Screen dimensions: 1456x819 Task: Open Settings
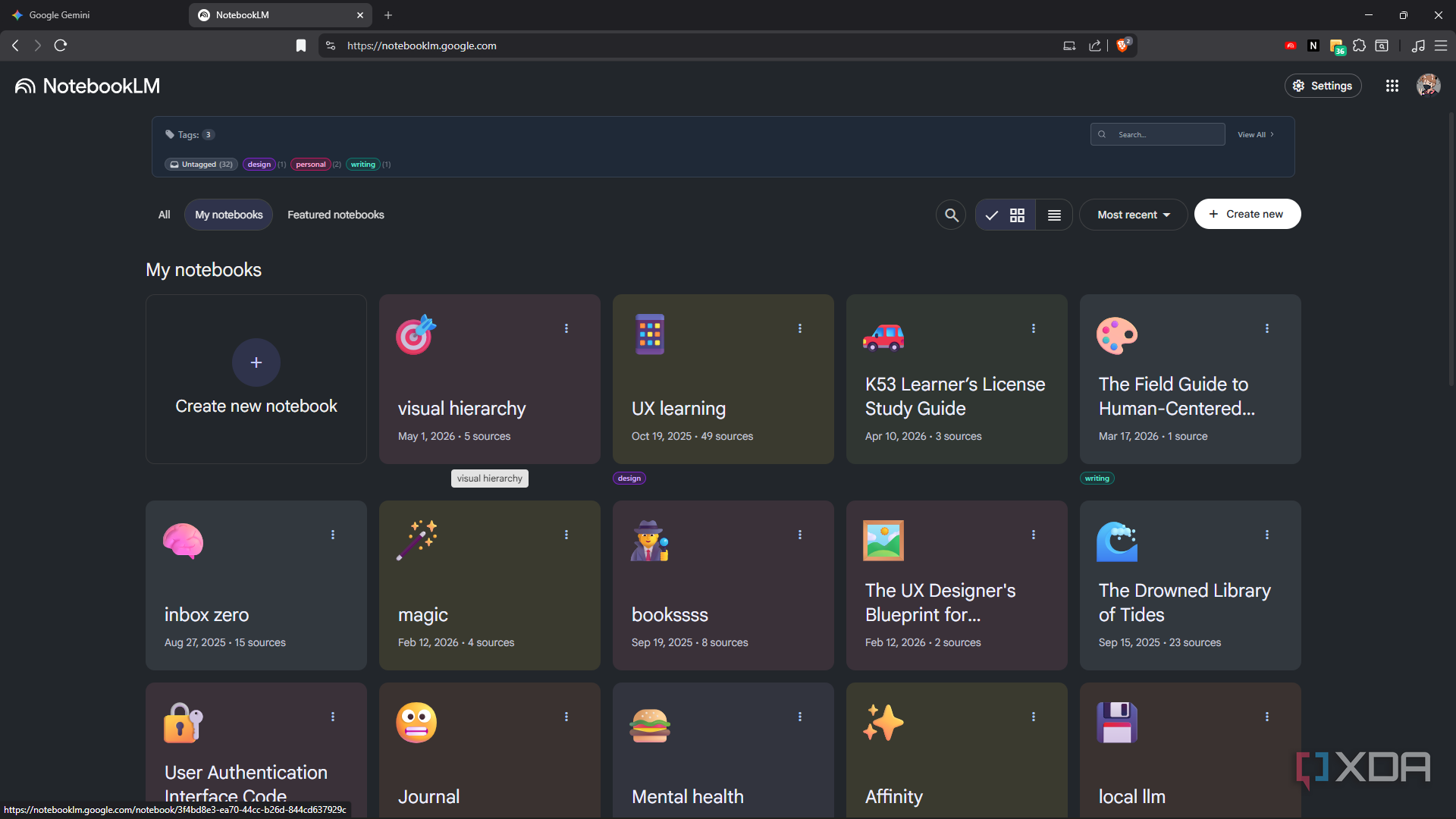pos(1323,86)
